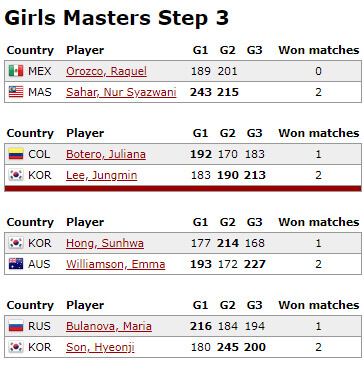Open Son, Hyeonji player page
Screen dimensions: 364x366
pos(100,347)
